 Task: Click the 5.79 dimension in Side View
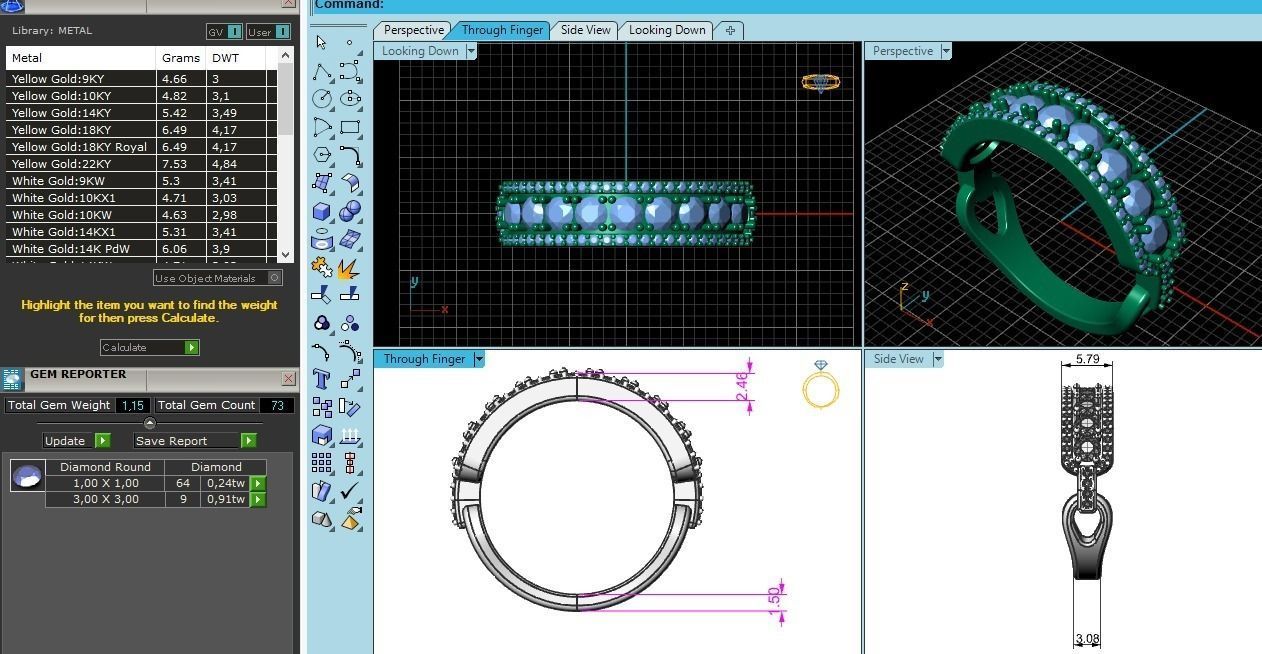[x=1087, y=359]
